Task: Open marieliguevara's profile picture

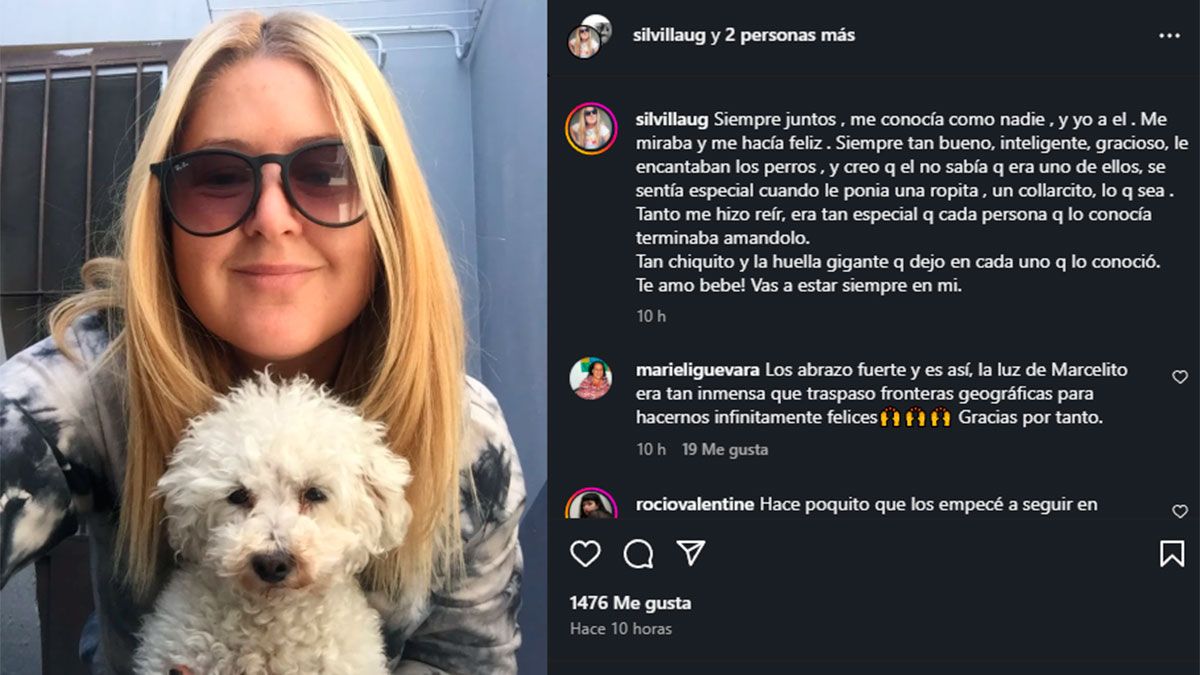Action: (x=591, y=378)
